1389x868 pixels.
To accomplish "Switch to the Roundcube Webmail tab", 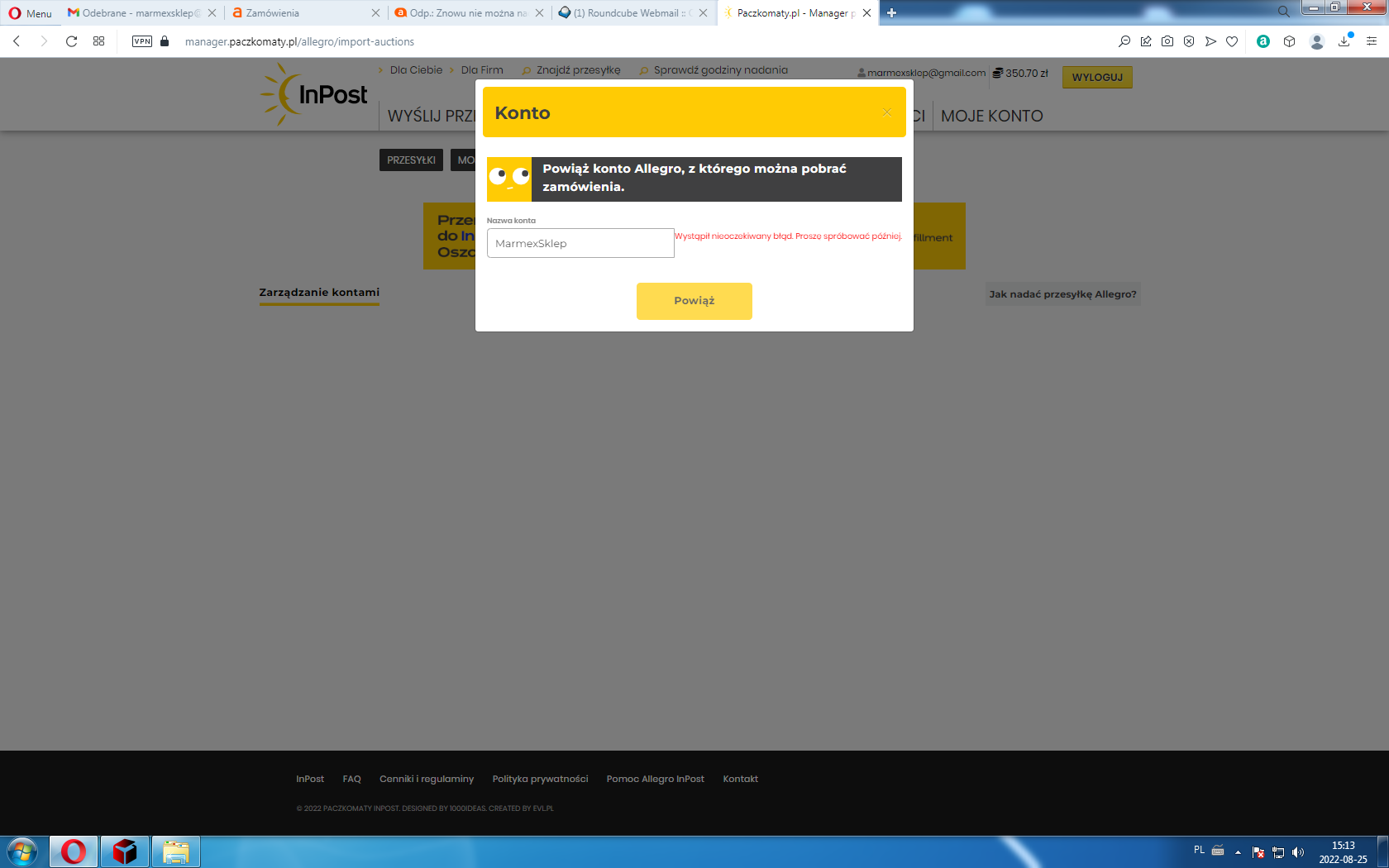I will 628,13.
